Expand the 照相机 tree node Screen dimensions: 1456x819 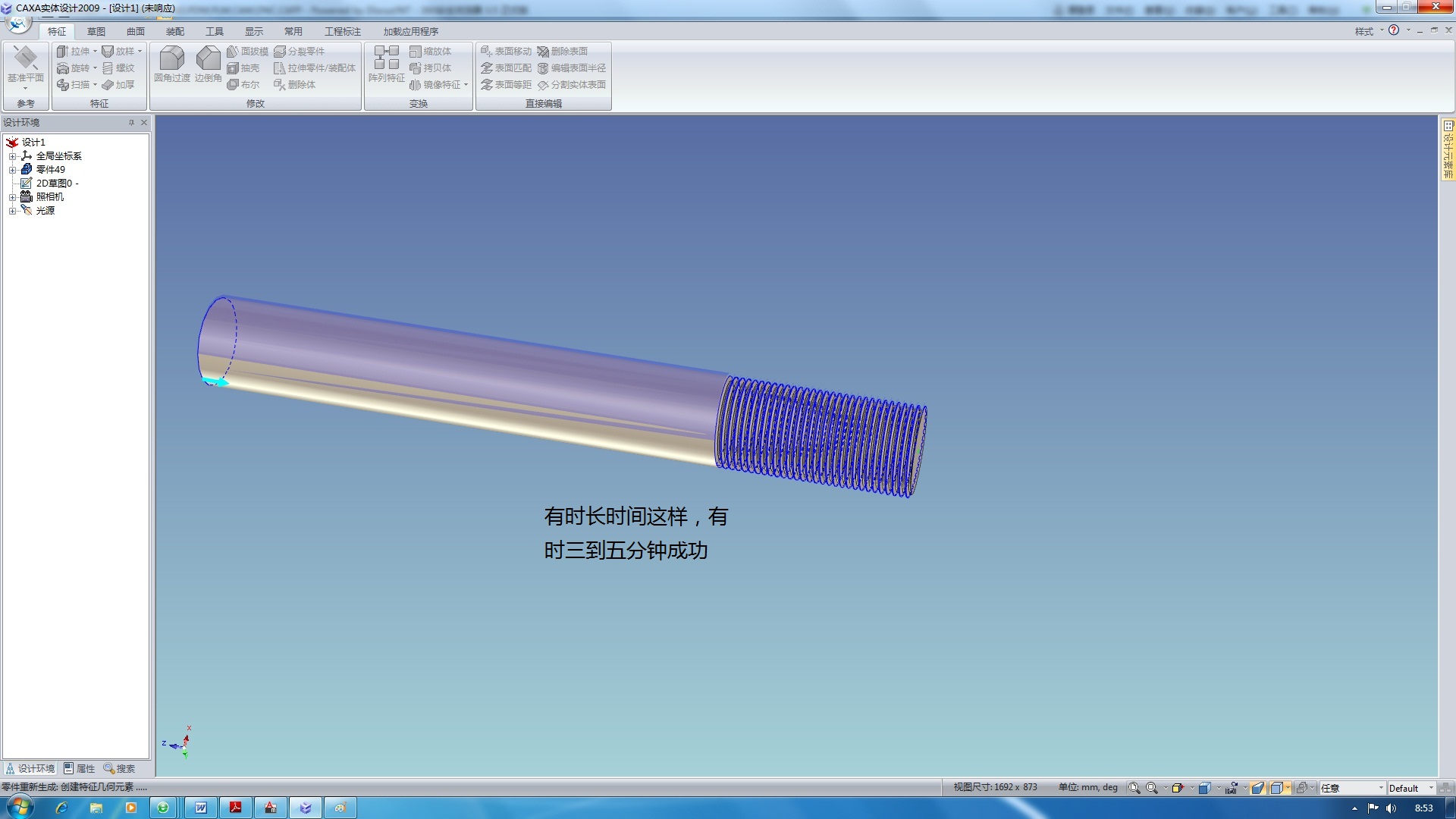click(12, 197)
